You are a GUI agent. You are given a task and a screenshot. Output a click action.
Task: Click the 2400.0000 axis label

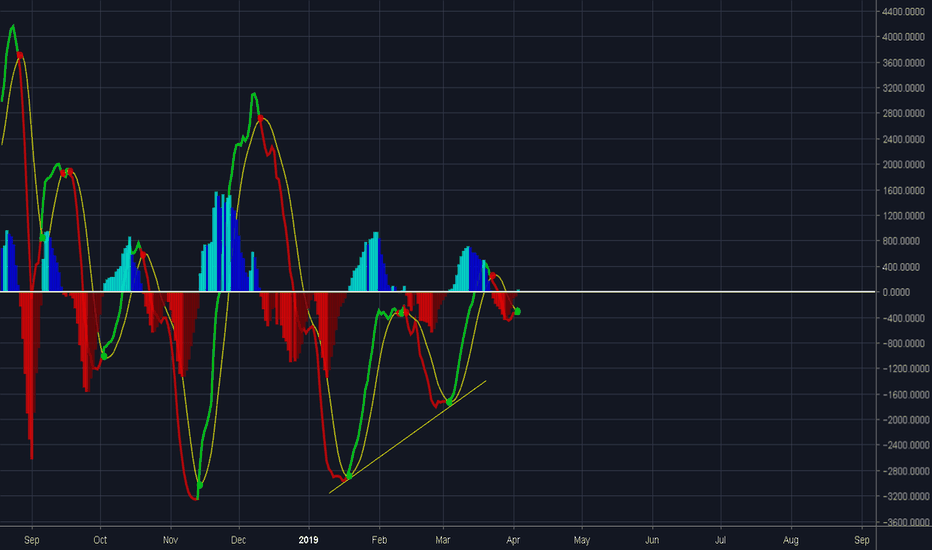pos(903,139)
